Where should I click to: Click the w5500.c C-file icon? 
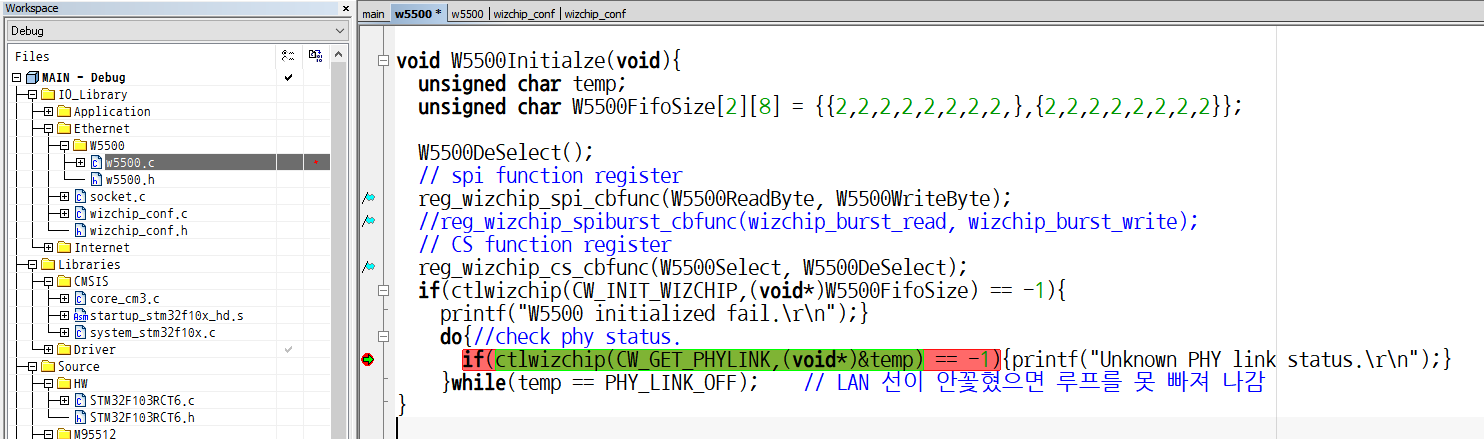coord(96,162)
